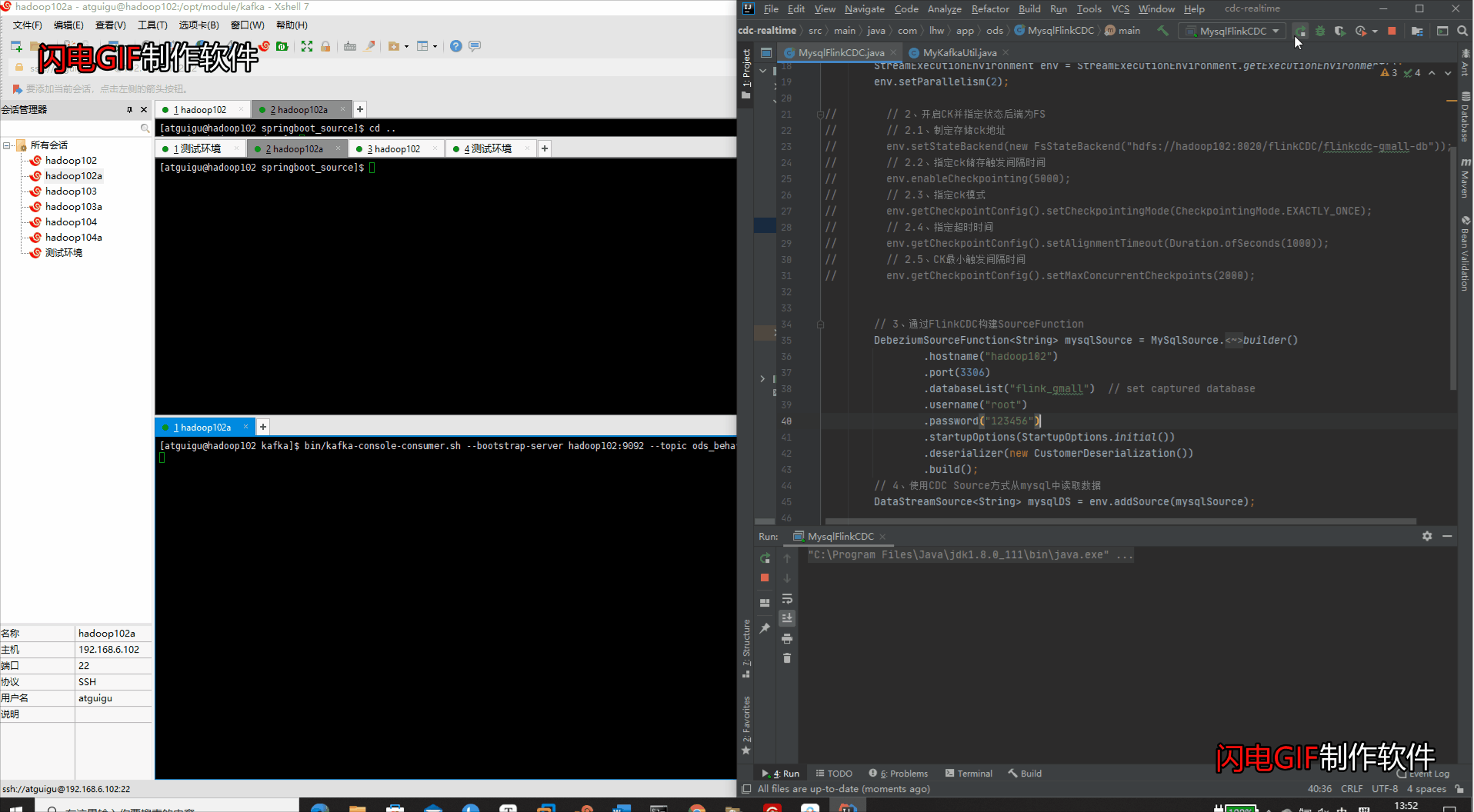Clear all Run console output with trash icon
This screenshot has width=1474, height=812.
coord(787,658)
